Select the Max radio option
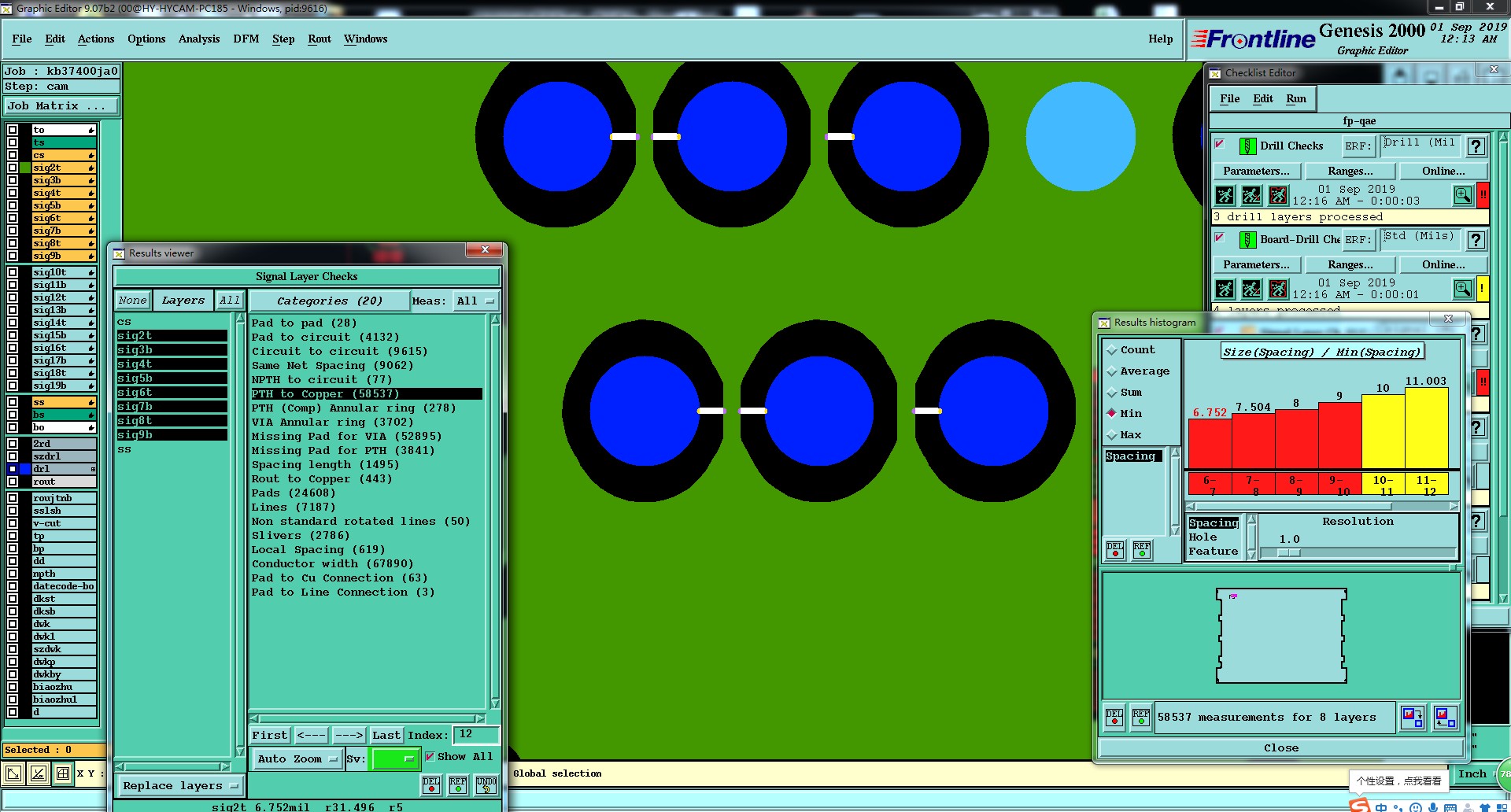This screenshot has height=812, width=1511. 1112,435
